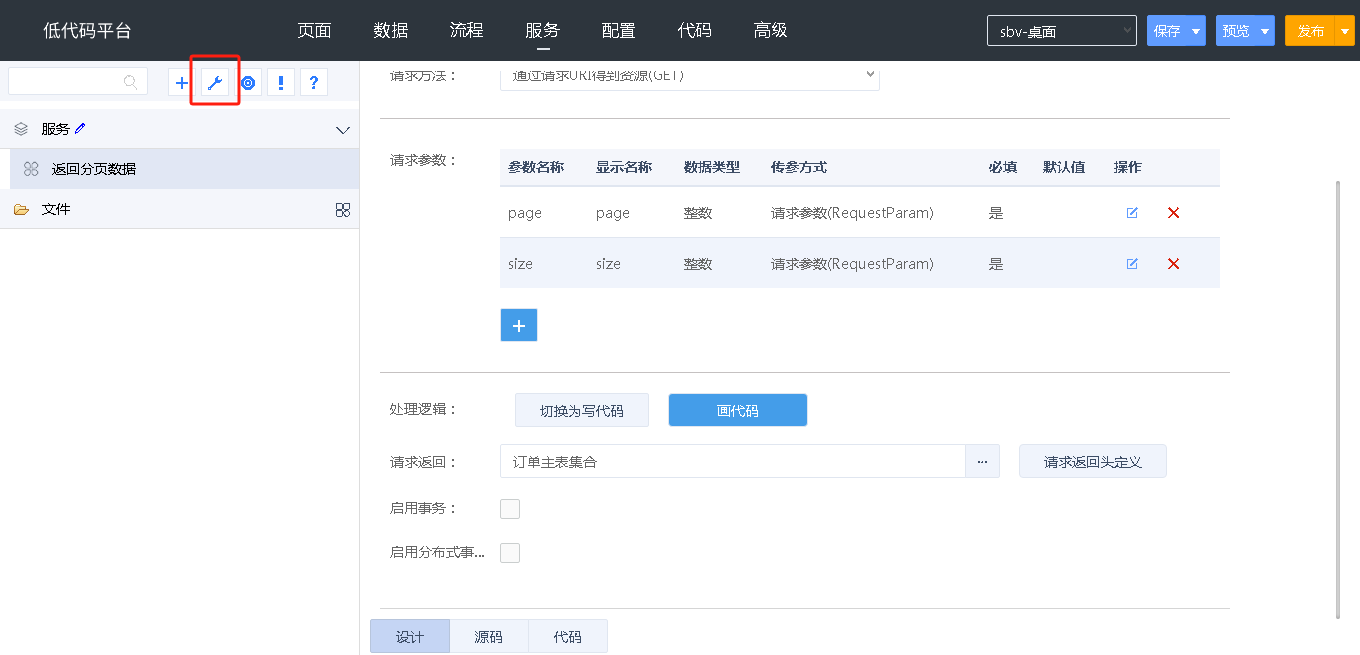Click the plus icon to add service
1360x655 pixels.
coord(181,82)
